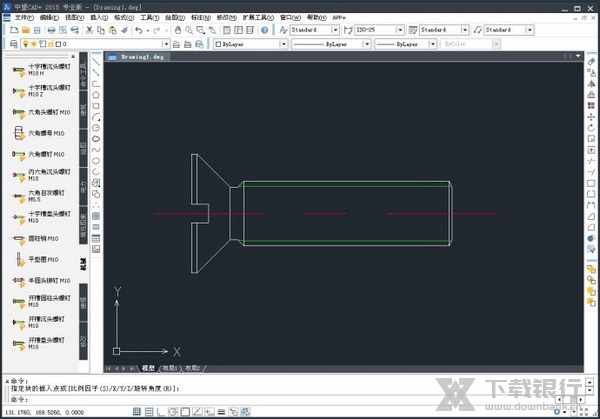Toggle Lineweight display in status bar
Viewport: 600px width, 419px height.
pos(221,412)
